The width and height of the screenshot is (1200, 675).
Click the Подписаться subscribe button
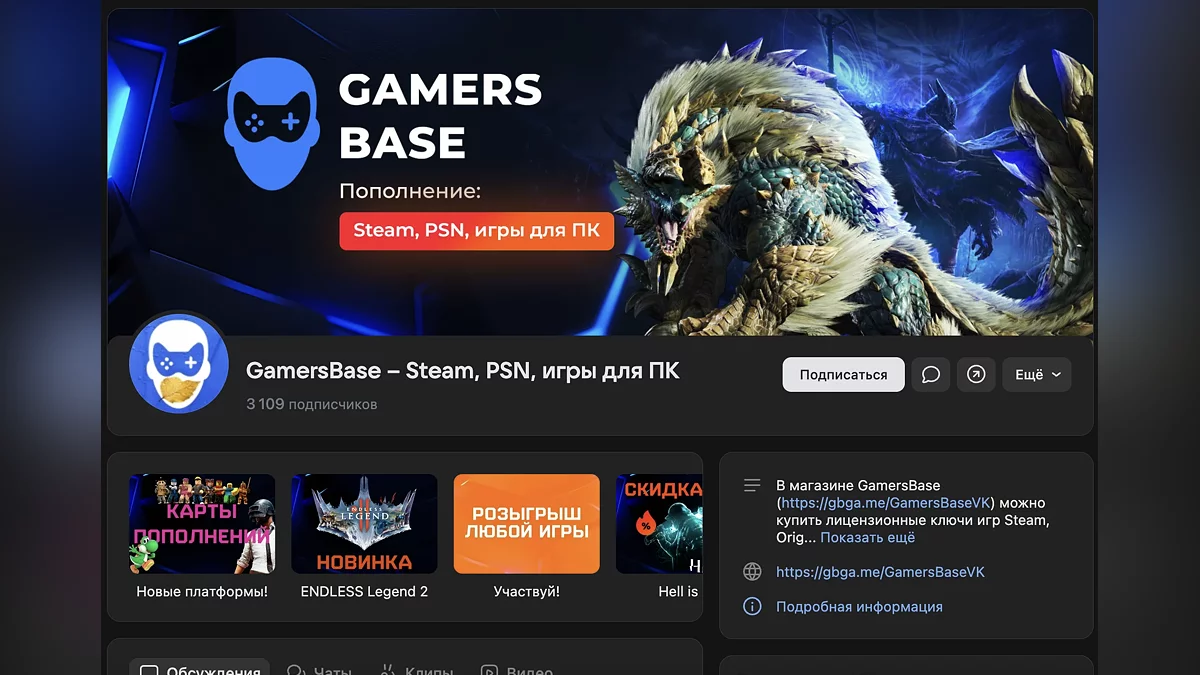click(x=843, y=375)
